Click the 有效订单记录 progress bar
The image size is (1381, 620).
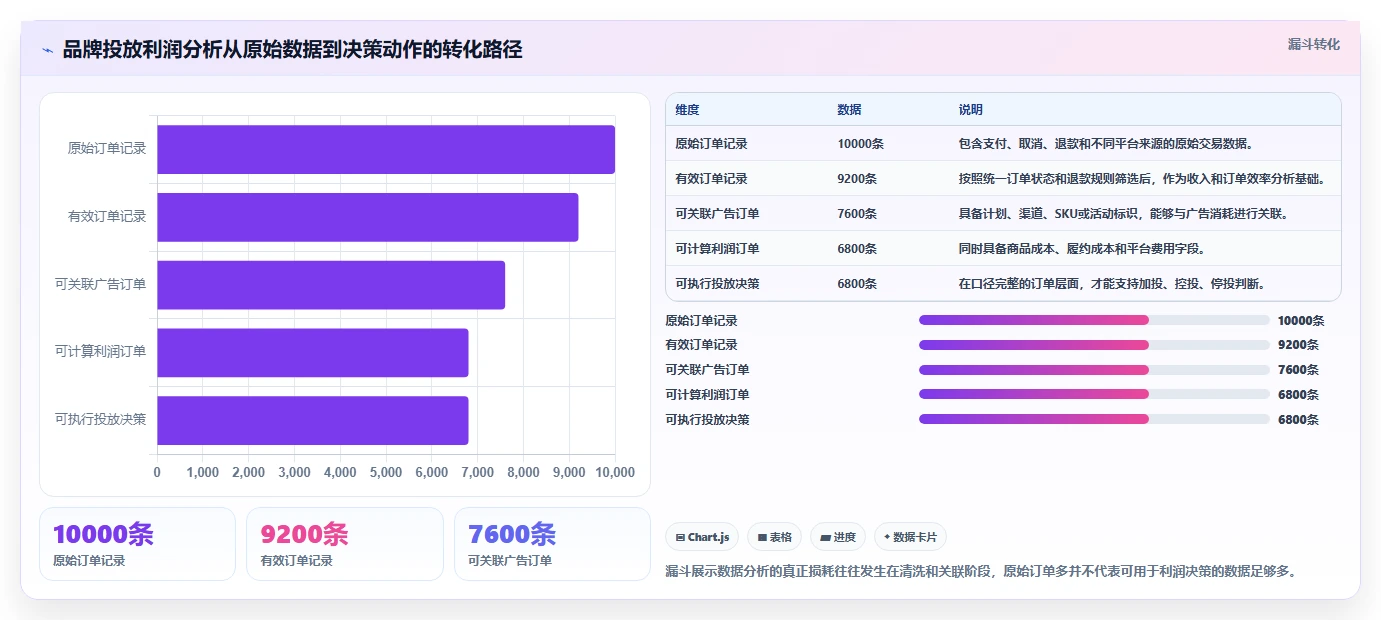pos(1094,344)
